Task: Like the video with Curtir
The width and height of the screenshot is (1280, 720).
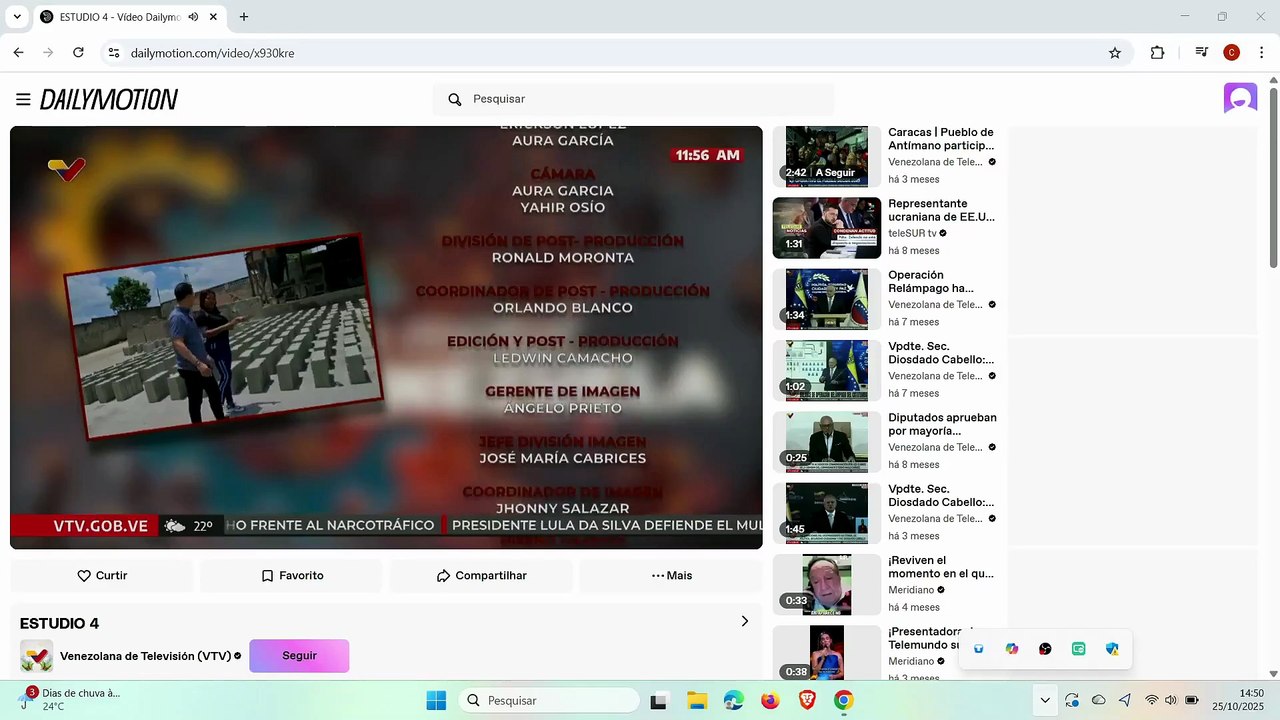Action: pyautogui.click(x=102, y=576)
